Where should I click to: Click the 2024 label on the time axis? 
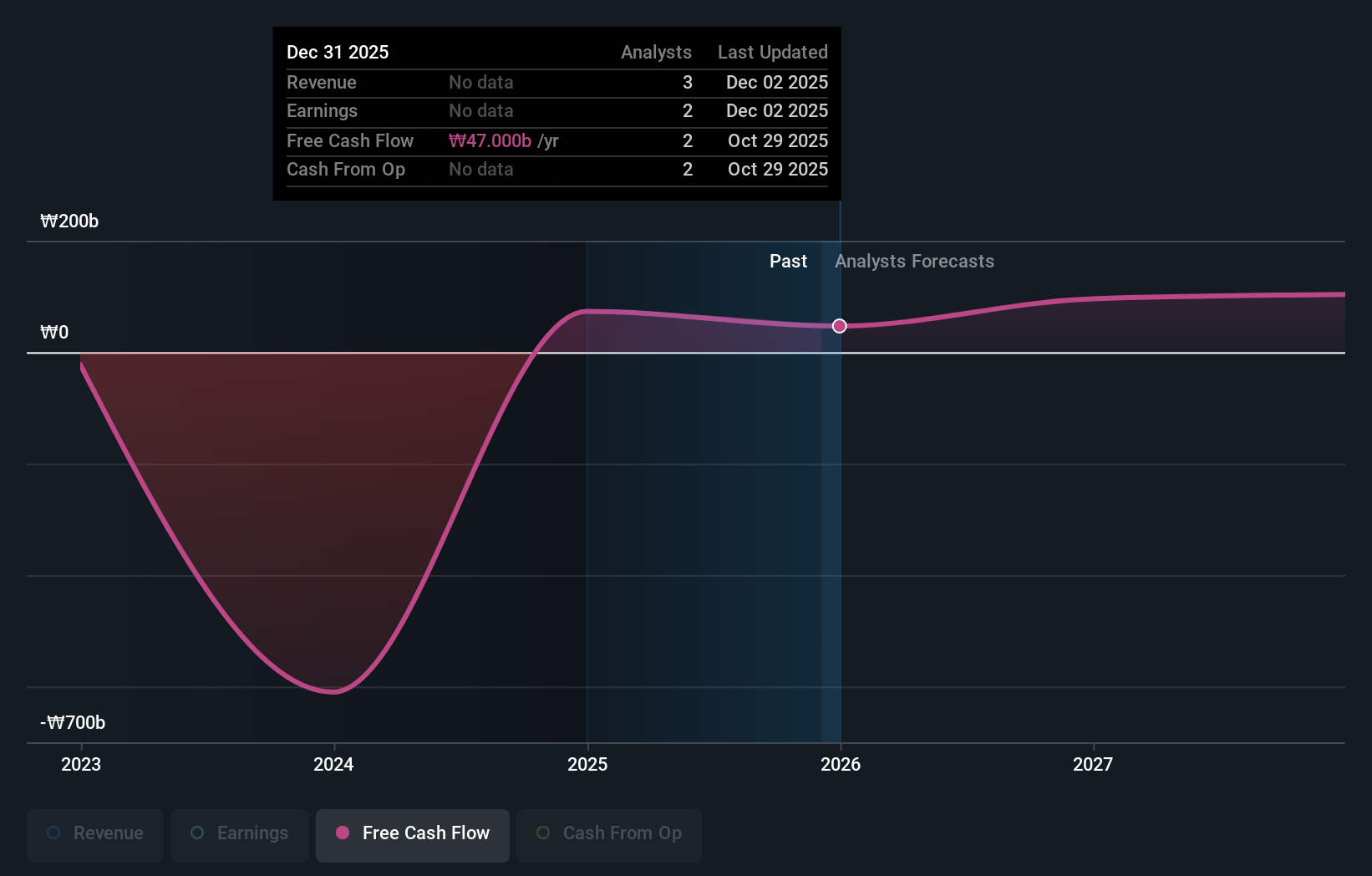333,763
